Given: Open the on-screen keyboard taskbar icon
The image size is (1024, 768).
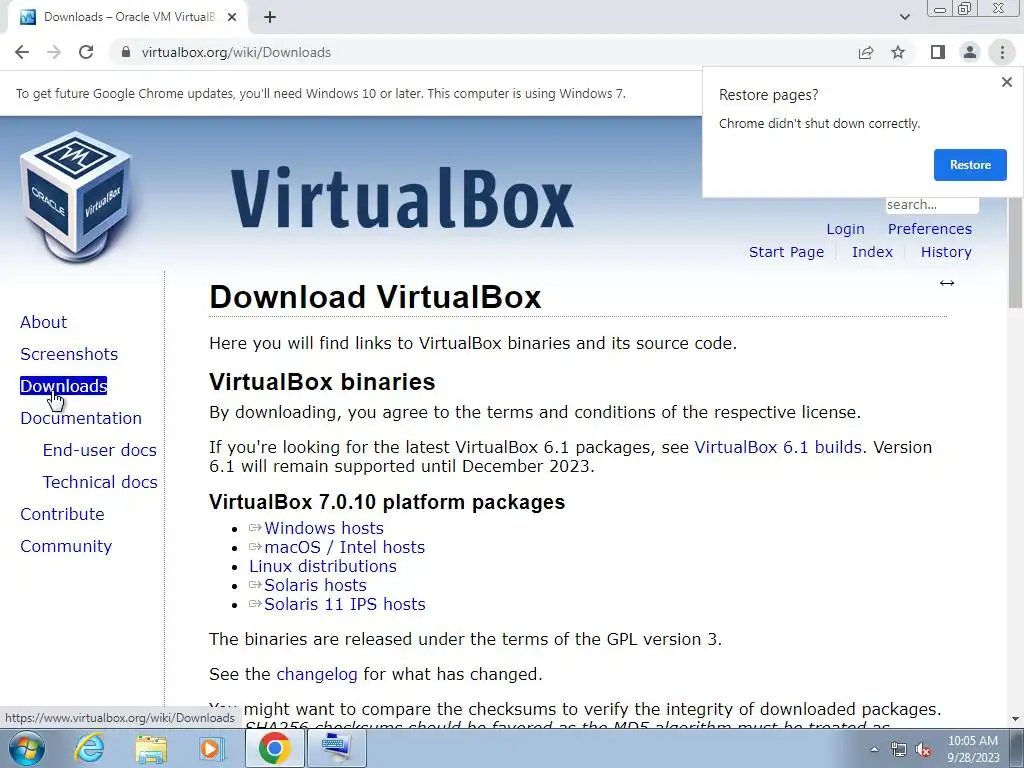Looking at the screenshot, I should 337,748.
